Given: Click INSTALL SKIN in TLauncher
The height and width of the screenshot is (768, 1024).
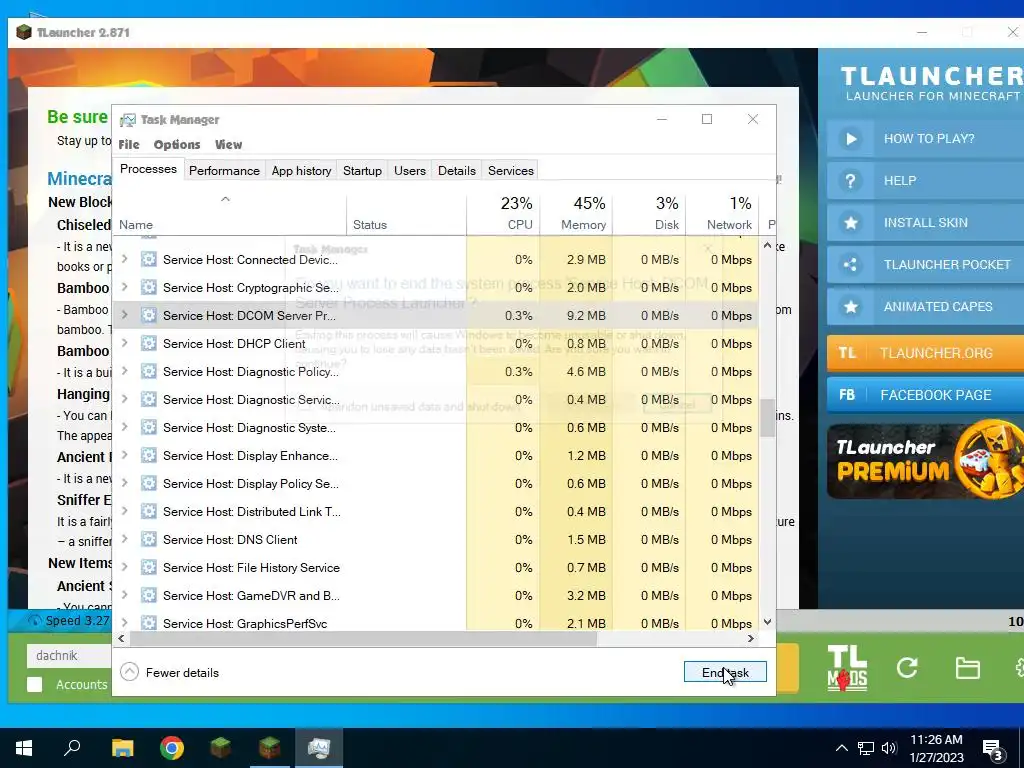Looking at the screenshot, I should tap(925, 223).
